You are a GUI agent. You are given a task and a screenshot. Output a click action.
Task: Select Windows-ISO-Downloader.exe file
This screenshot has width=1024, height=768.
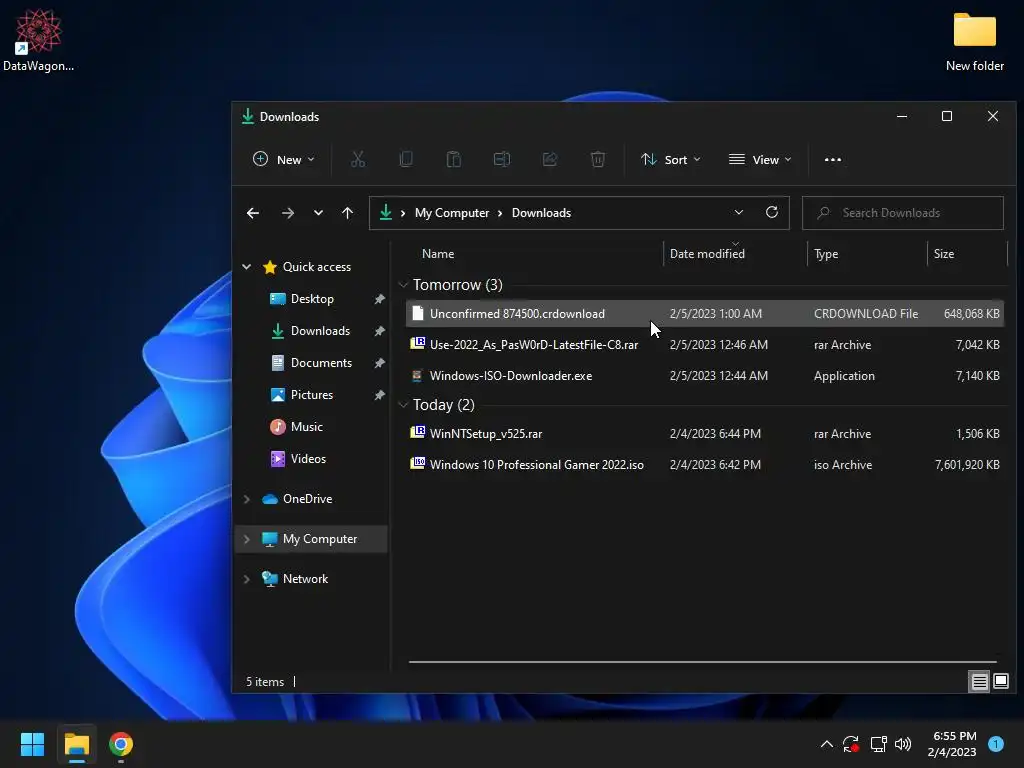coord(704,376)
